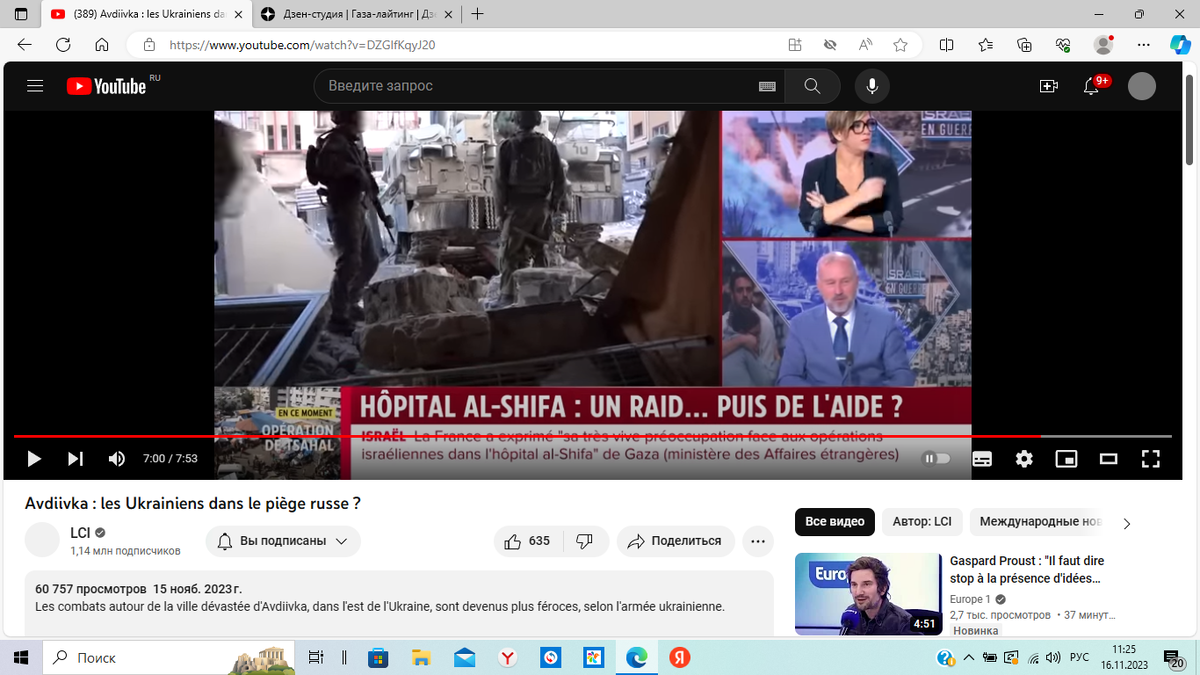Open YouTube notifications bell
1200x675 pixels.
[1092, 87]
